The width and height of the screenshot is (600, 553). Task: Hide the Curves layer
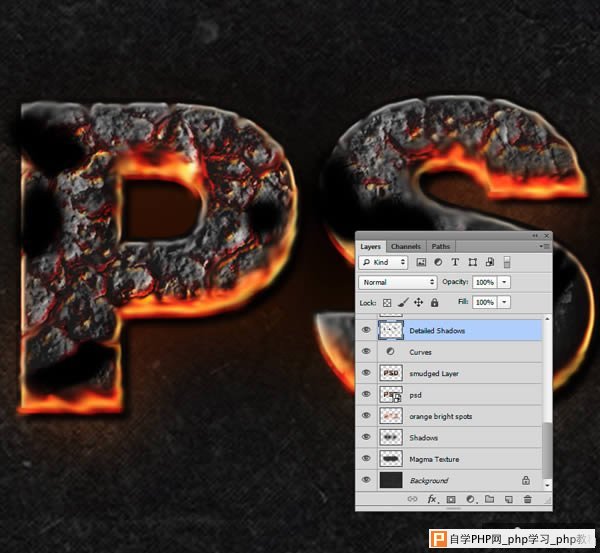pos(366,351)
